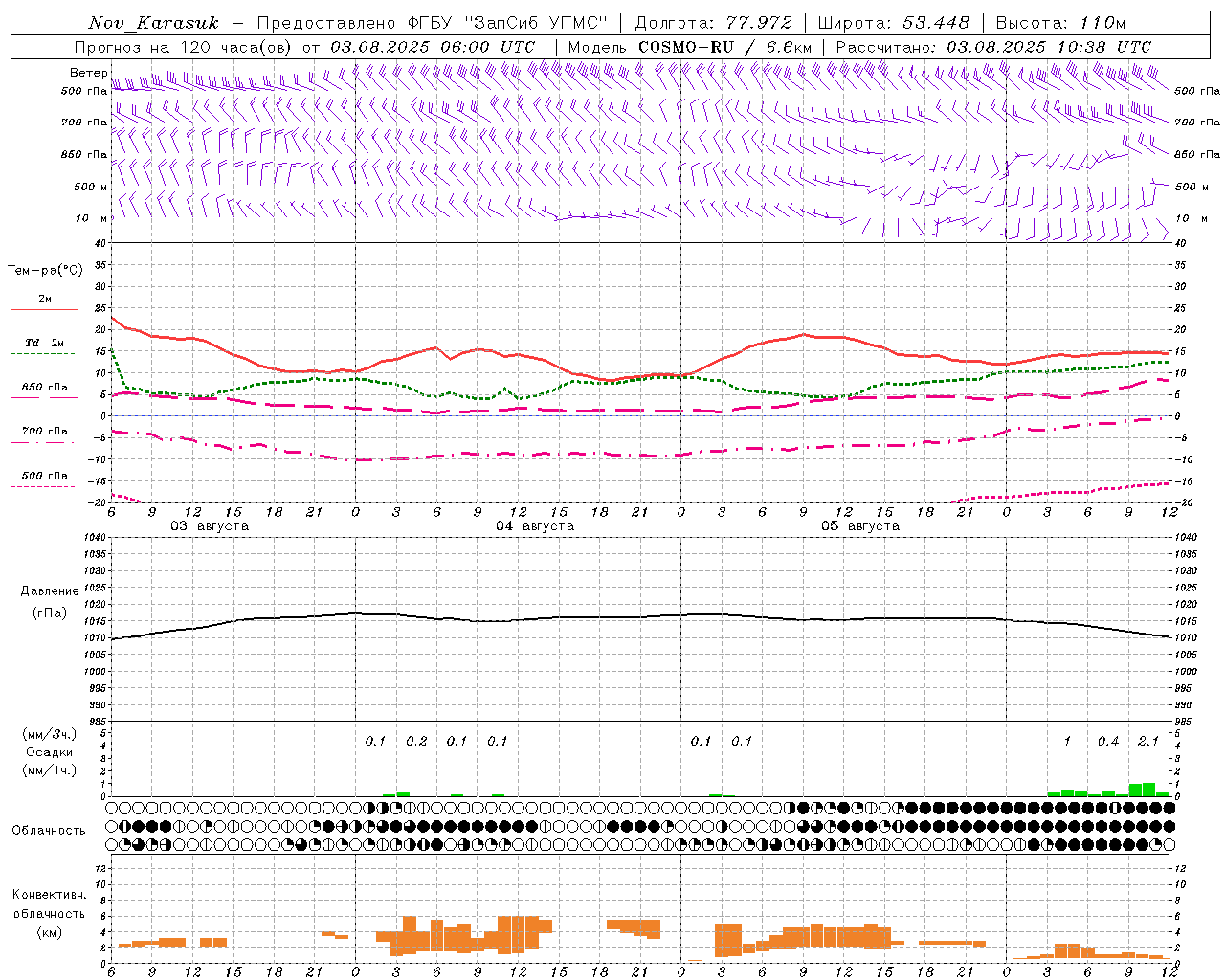Image resolution: width=1225 pixels, height=980 pixels.
Task: Click the 'Облачность' cloudiness label
Action: [49, 831]
